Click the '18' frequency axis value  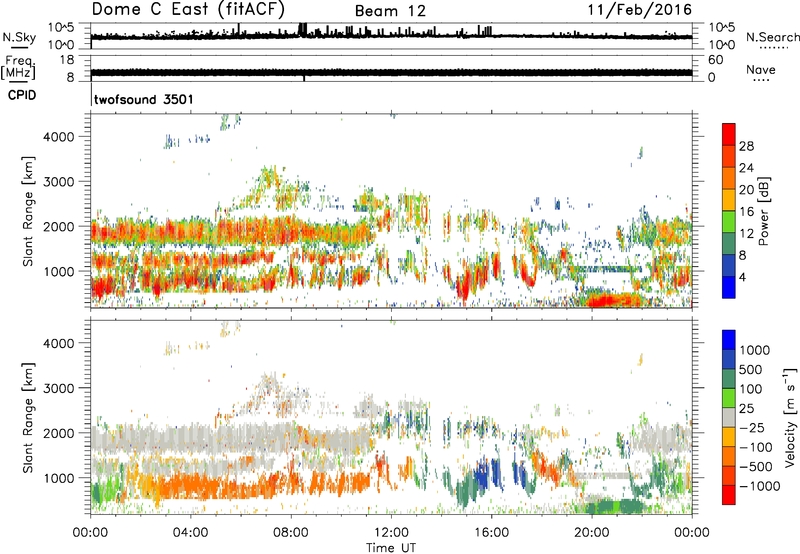67,60
